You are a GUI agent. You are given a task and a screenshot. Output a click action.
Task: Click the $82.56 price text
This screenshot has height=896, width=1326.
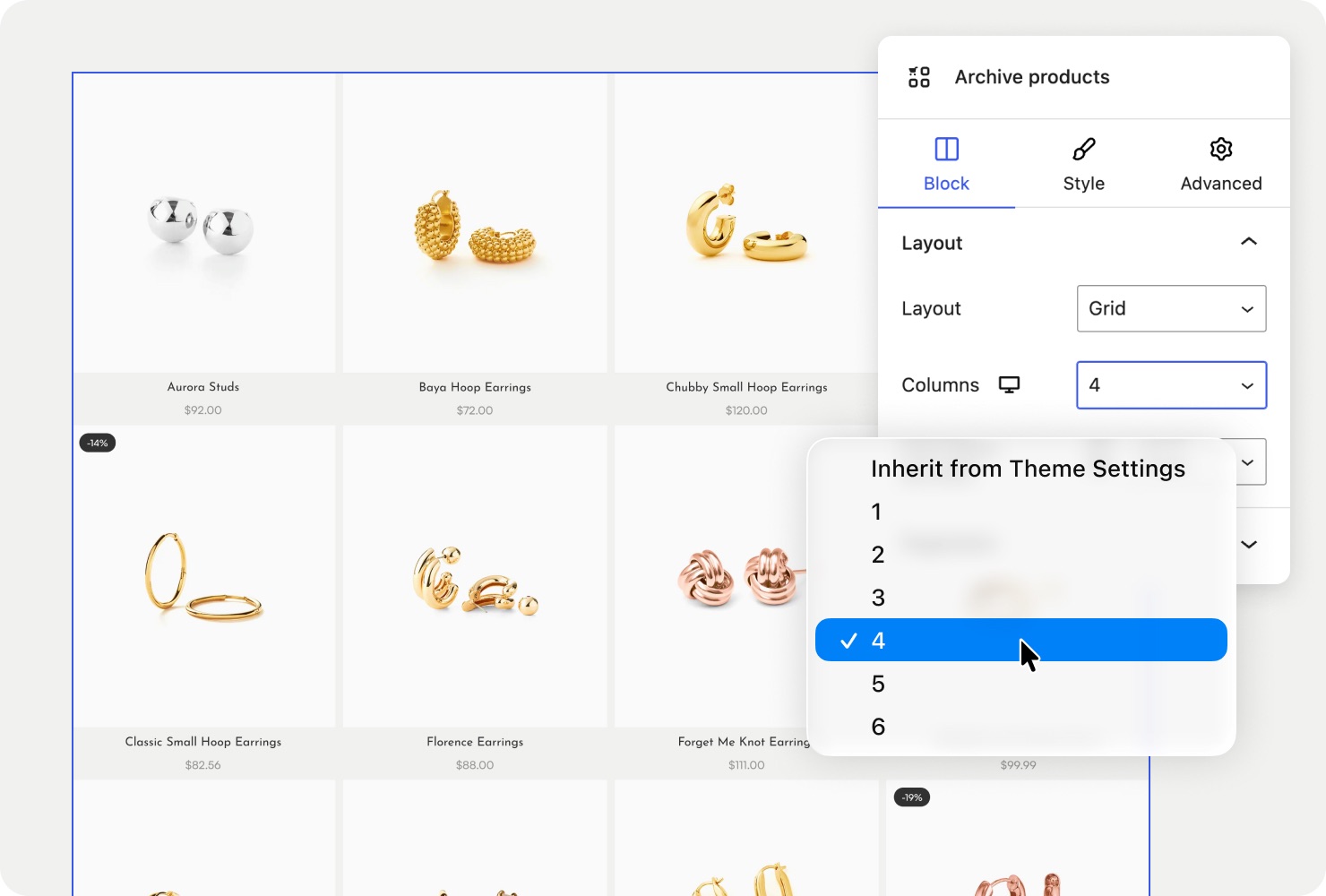click(203, 765)
